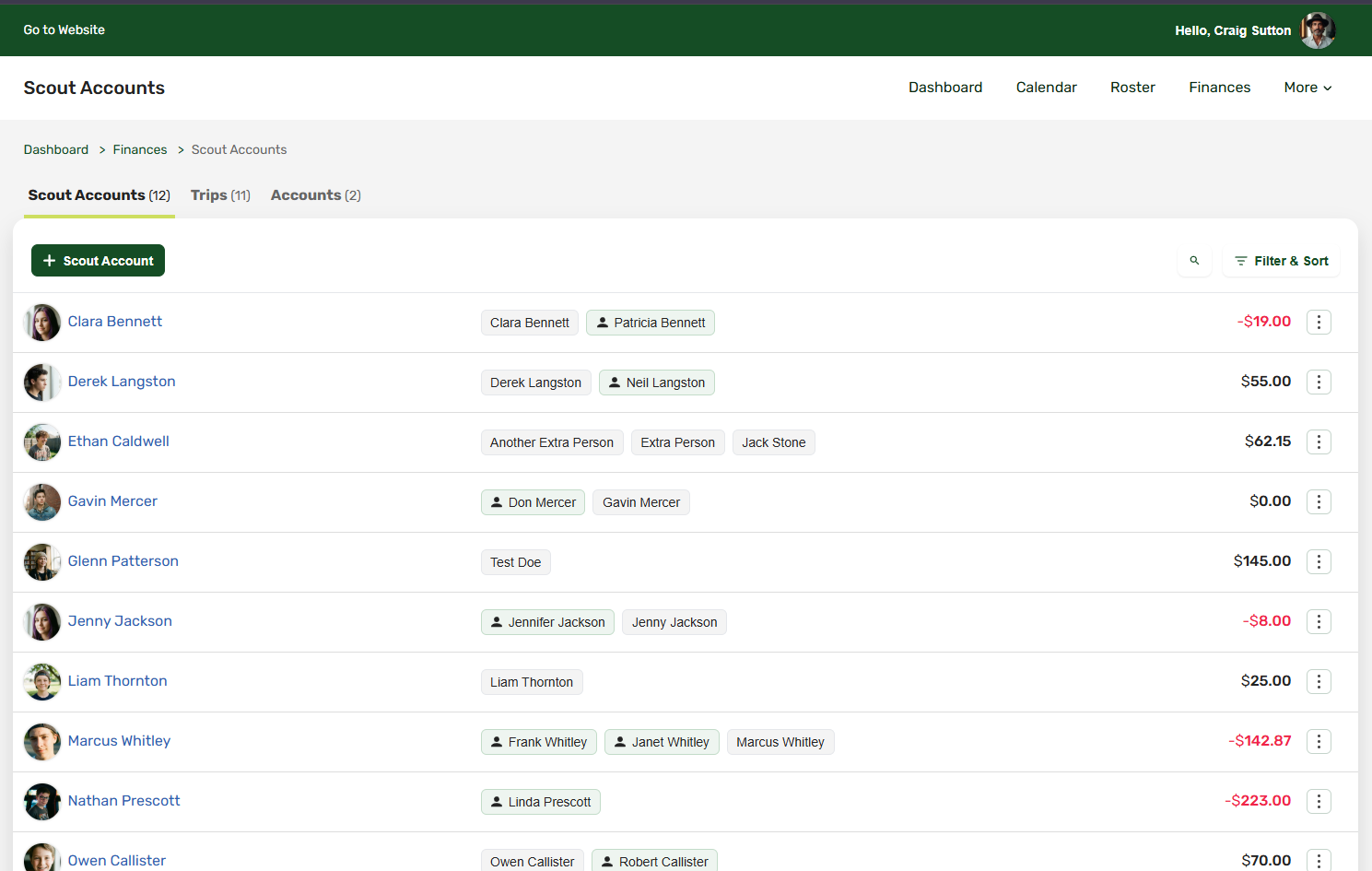This screenshot has height=871, width=1372.
Task: Open options menu for Liam Thornton
Action: tap(1319, 681)
